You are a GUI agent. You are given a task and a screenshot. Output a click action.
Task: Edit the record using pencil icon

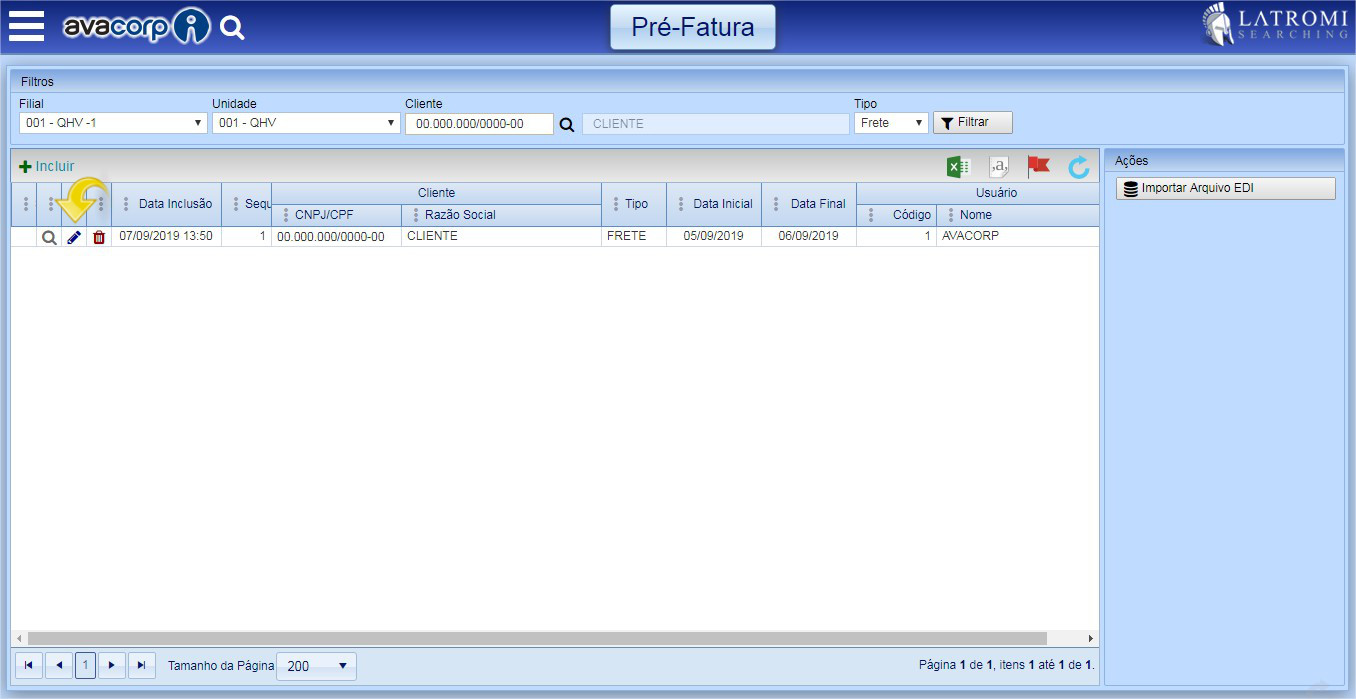[x=74, y=237]
